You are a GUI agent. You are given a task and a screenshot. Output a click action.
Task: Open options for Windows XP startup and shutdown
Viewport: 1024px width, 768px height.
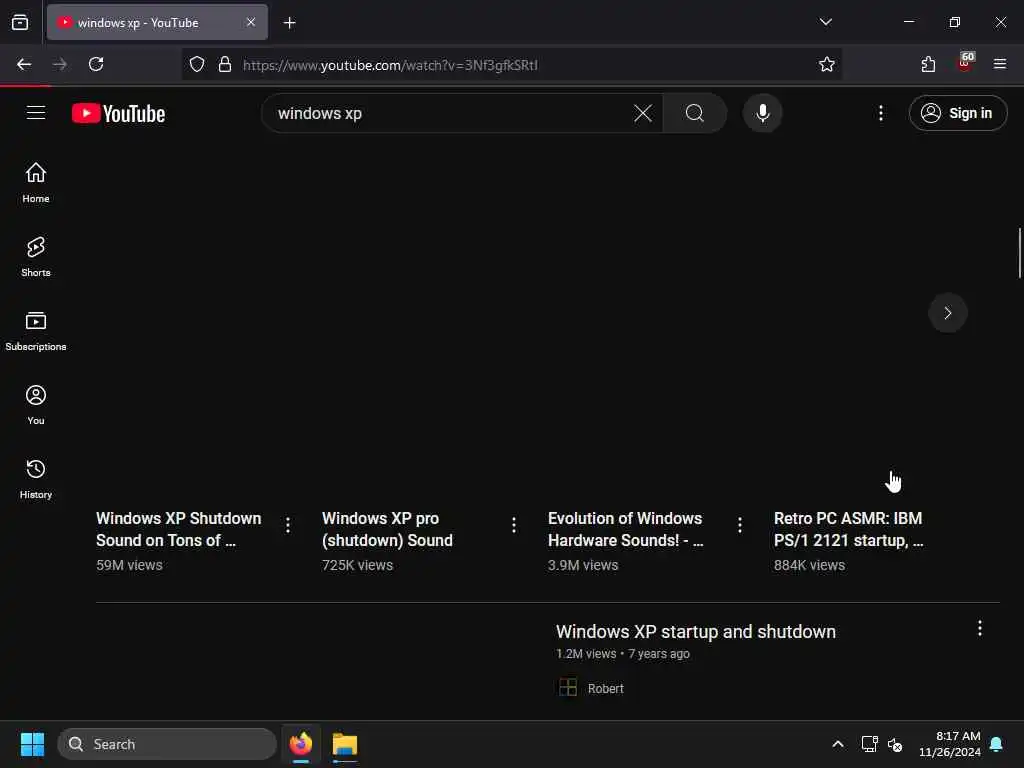(x=980, y=628)
